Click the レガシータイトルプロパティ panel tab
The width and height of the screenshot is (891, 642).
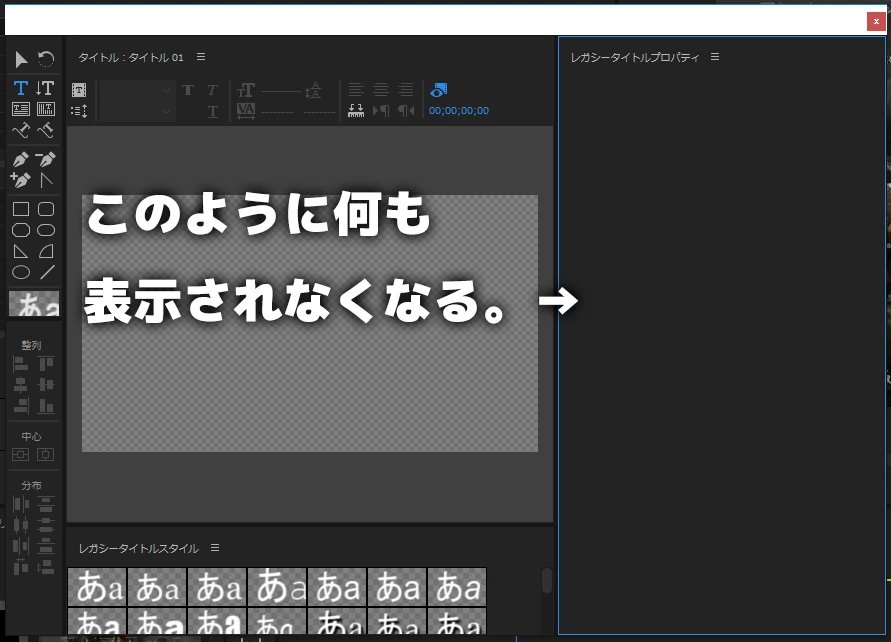pos(635,57)
